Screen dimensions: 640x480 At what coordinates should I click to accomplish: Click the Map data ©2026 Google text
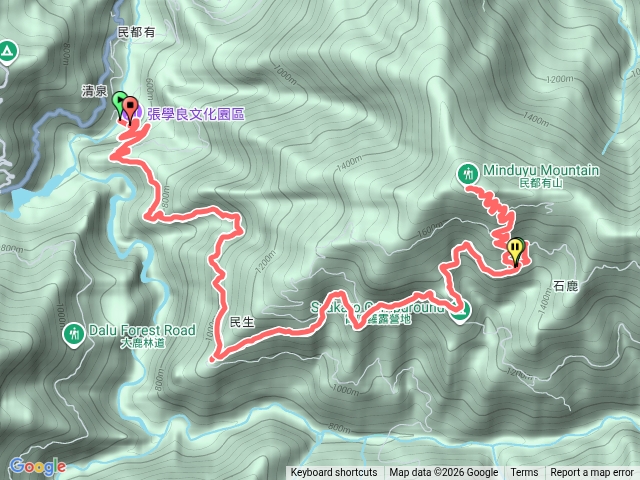(443, 473)
